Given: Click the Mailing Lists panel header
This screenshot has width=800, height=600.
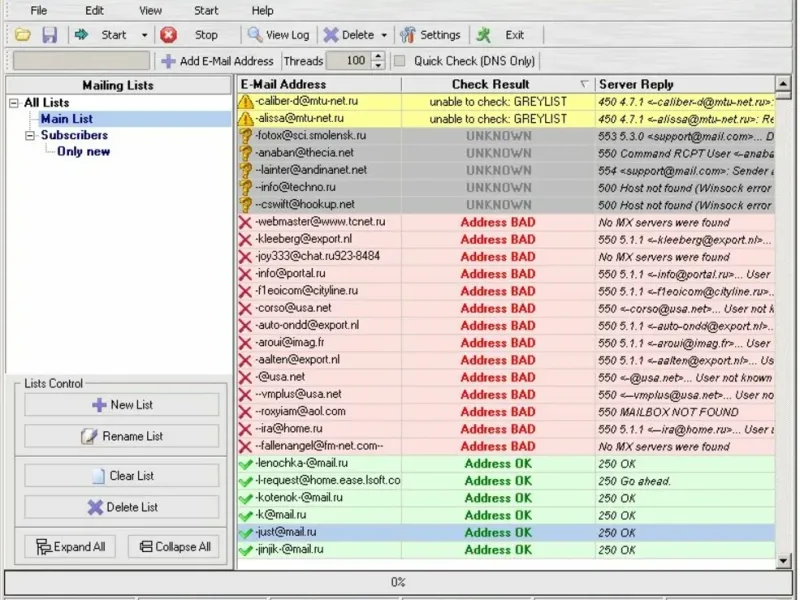Looking at the screenshot, I should [x=118, y=85].
